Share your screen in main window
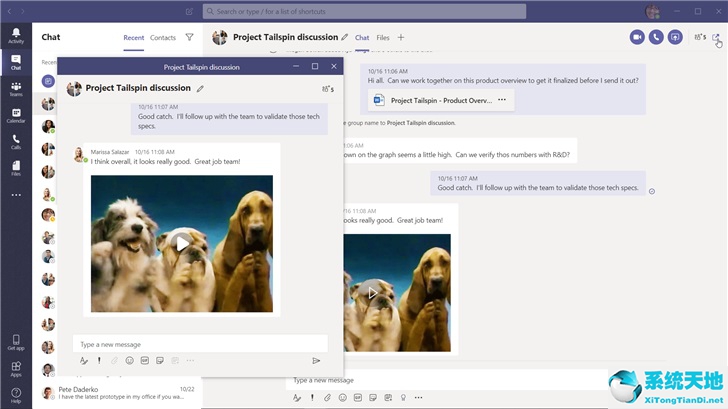 point(675,37)
